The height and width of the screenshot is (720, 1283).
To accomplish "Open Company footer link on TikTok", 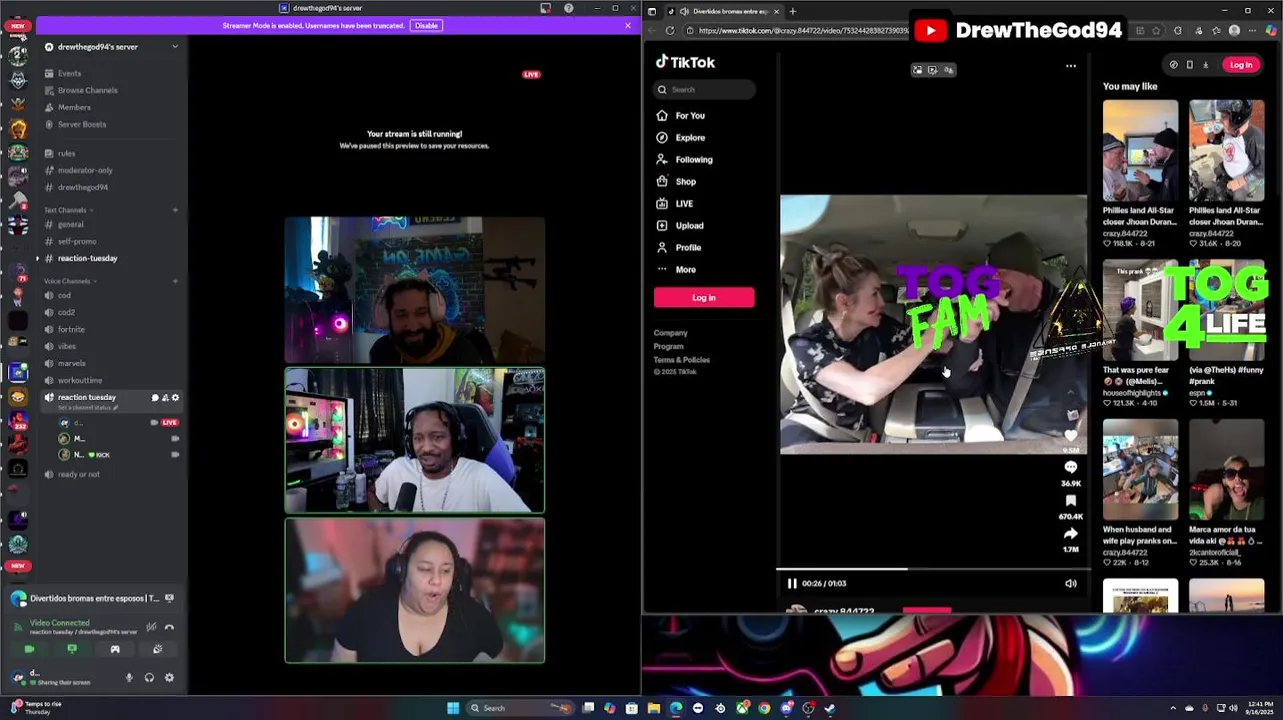I will (670, 333).
